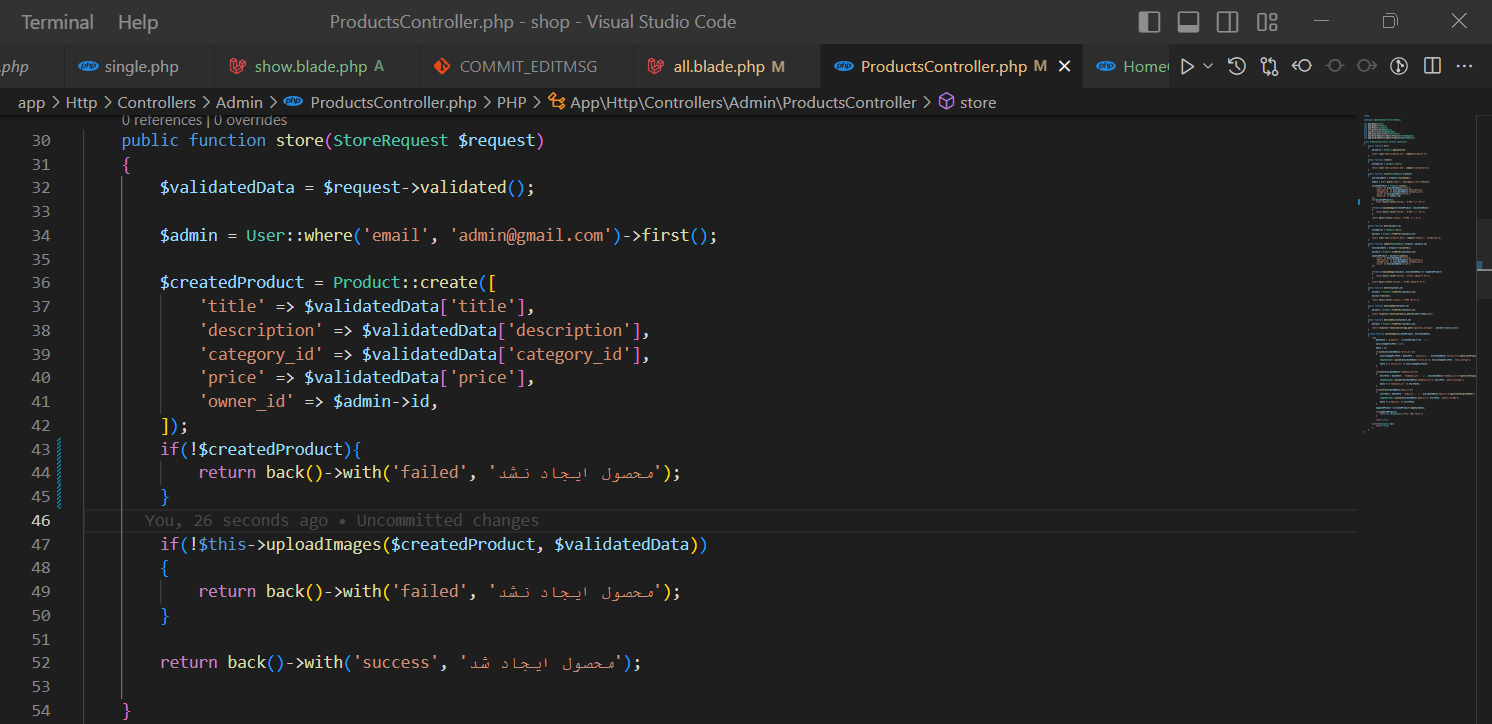Open the source control graph icon
The height and width of the screenshot is (724, 1492).
pos(1269,66)
